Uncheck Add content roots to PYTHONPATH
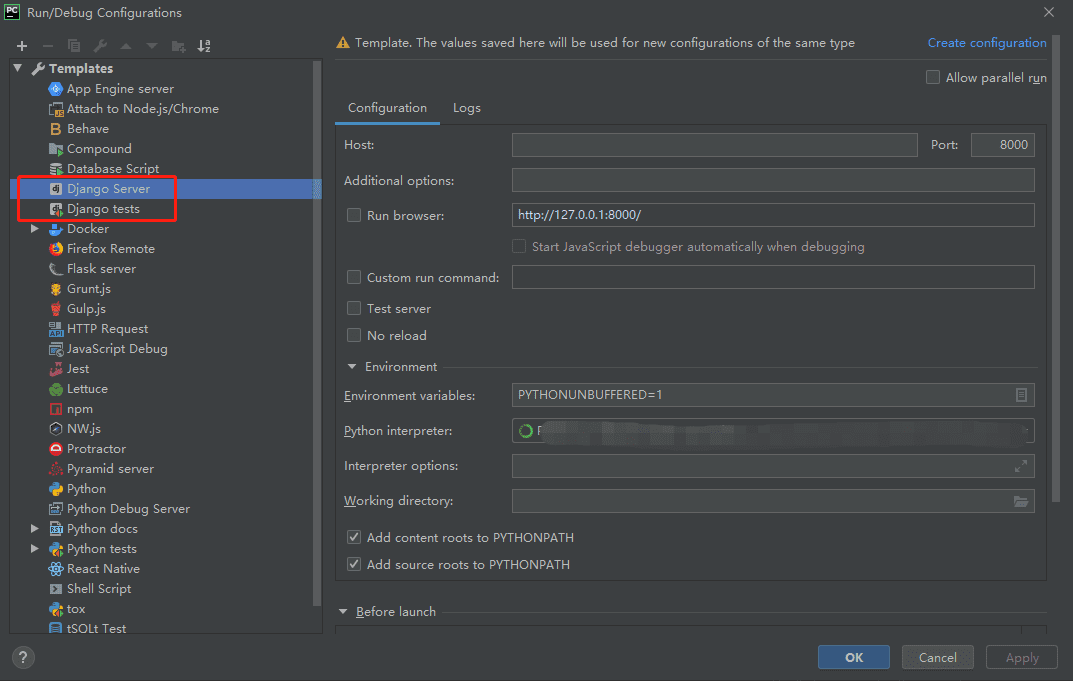1073x681 pixels. [354, 538]
